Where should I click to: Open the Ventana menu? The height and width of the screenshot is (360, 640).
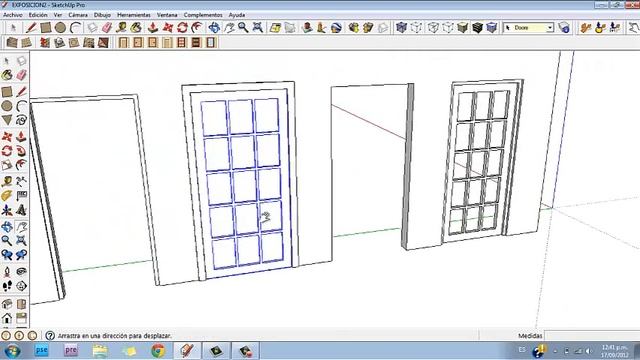(x=167, y=15)
